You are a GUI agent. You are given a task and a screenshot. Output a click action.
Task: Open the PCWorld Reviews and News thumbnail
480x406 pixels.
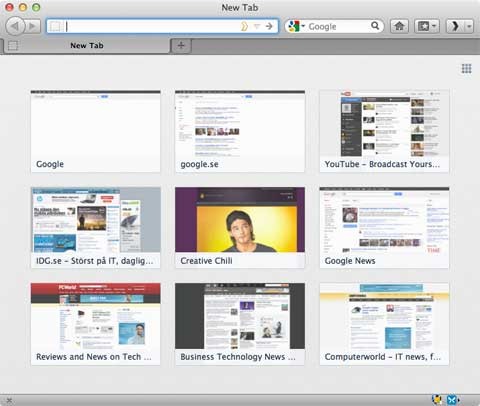[95, 324]
